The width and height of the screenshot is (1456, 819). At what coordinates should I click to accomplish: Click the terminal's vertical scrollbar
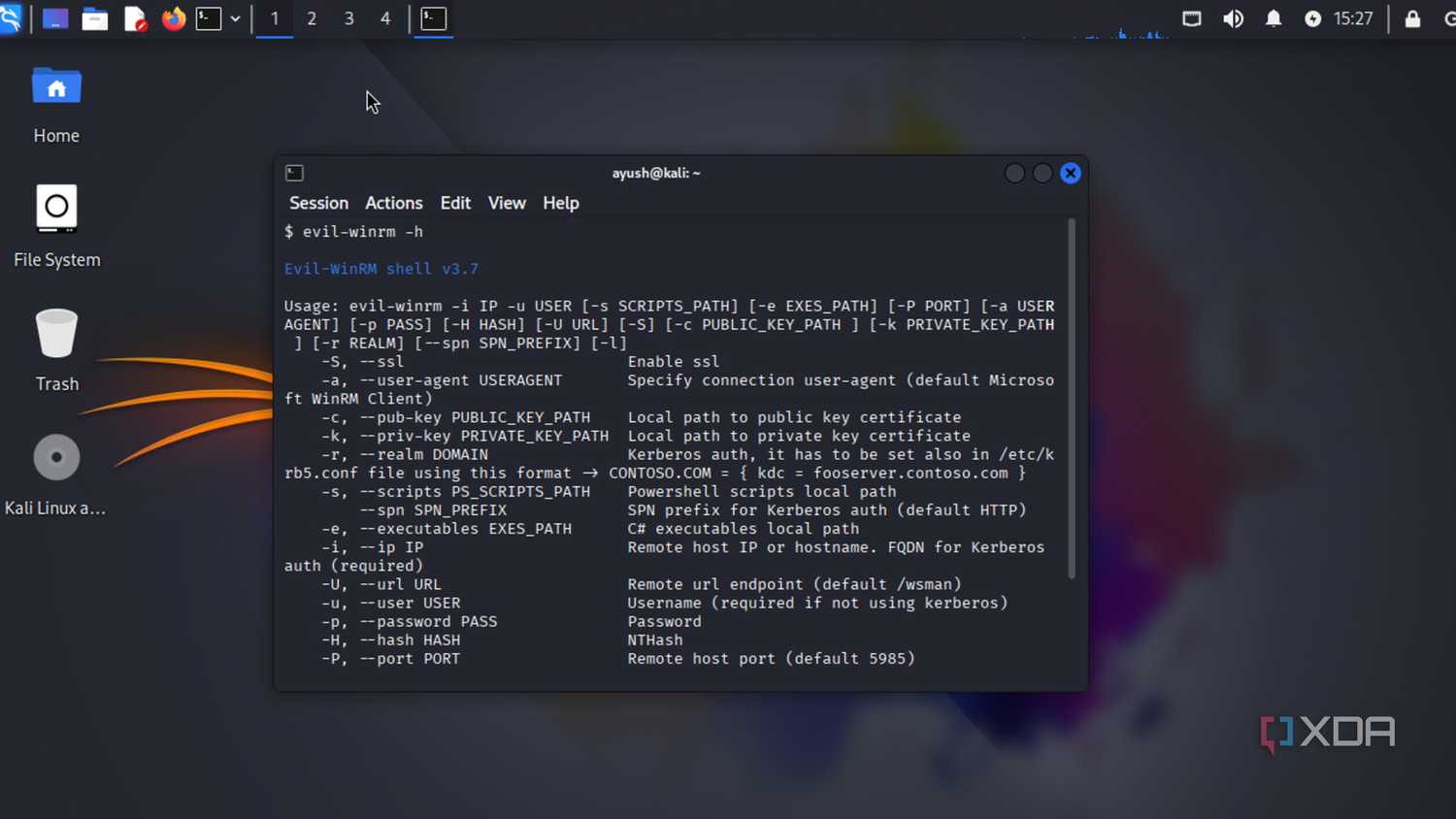coord(1072,399)
